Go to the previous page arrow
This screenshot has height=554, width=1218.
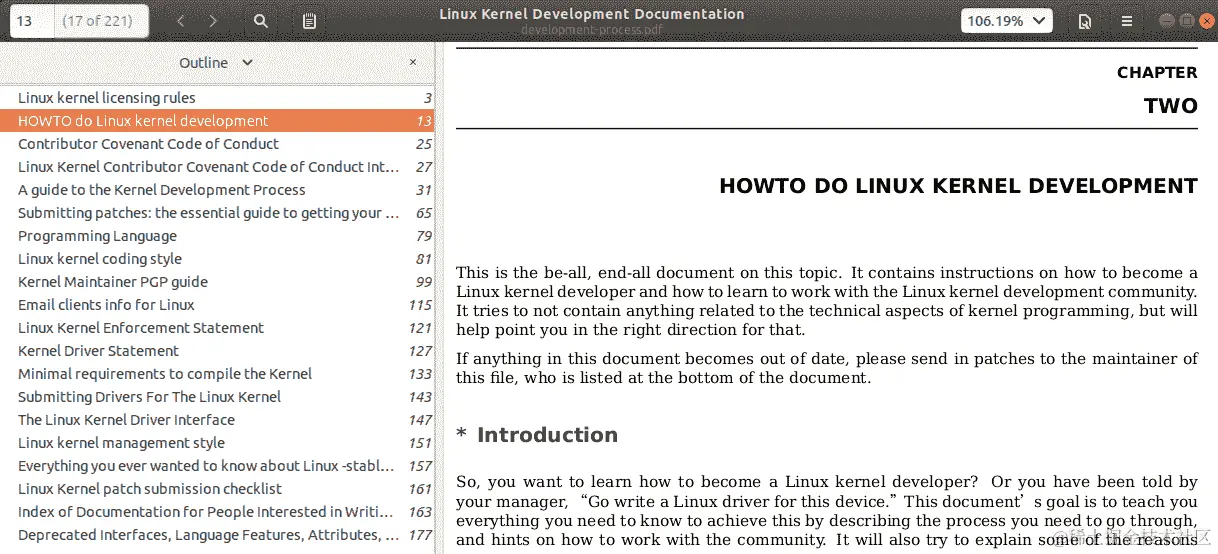click(x=180, y=21)
